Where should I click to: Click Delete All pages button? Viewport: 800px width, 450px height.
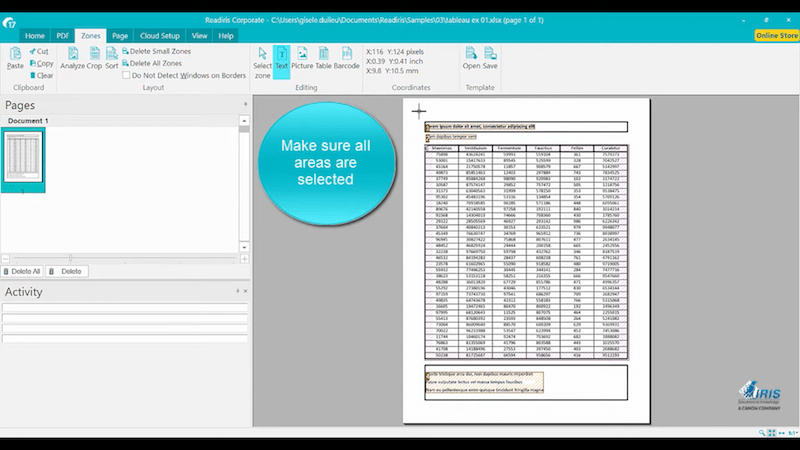[x=22, y=271]
